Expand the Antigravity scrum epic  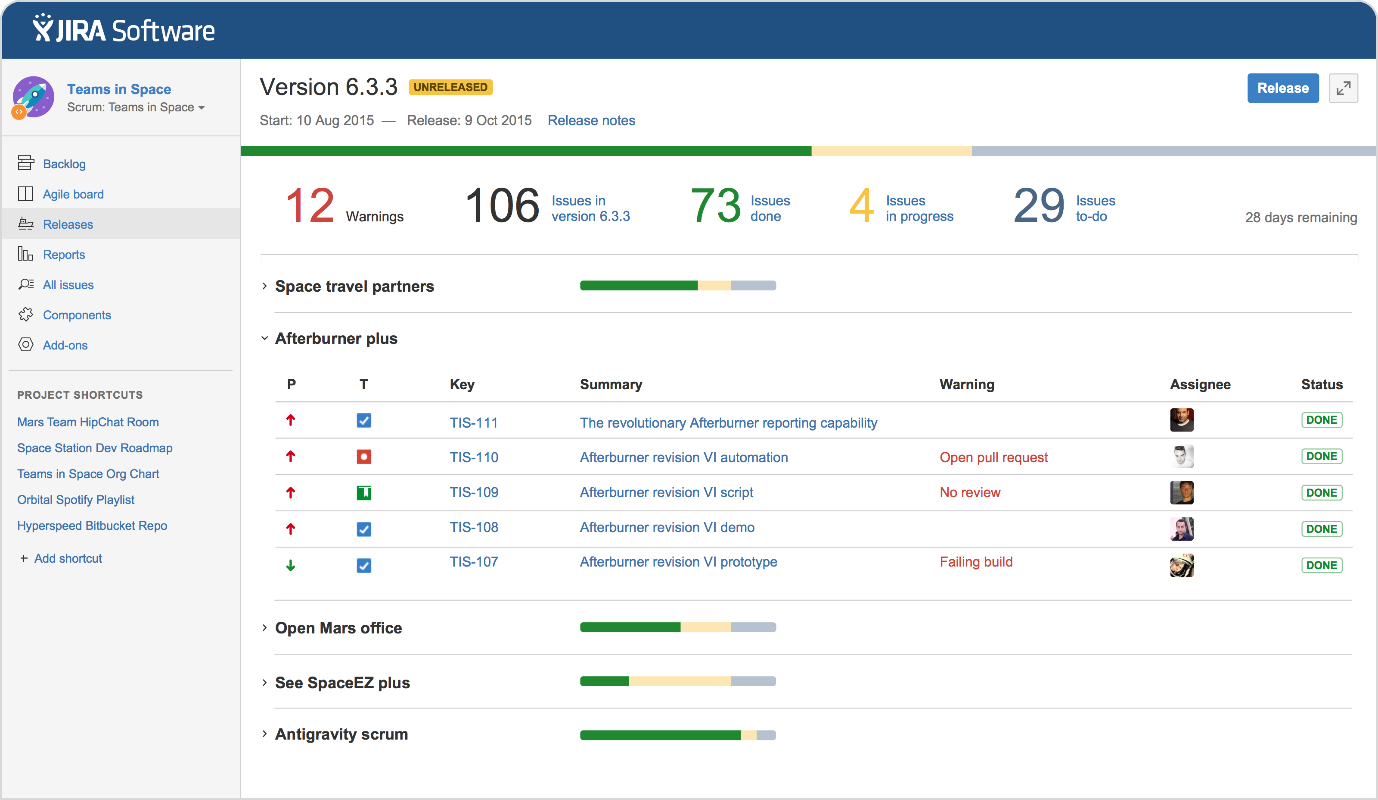pos(265,734)
